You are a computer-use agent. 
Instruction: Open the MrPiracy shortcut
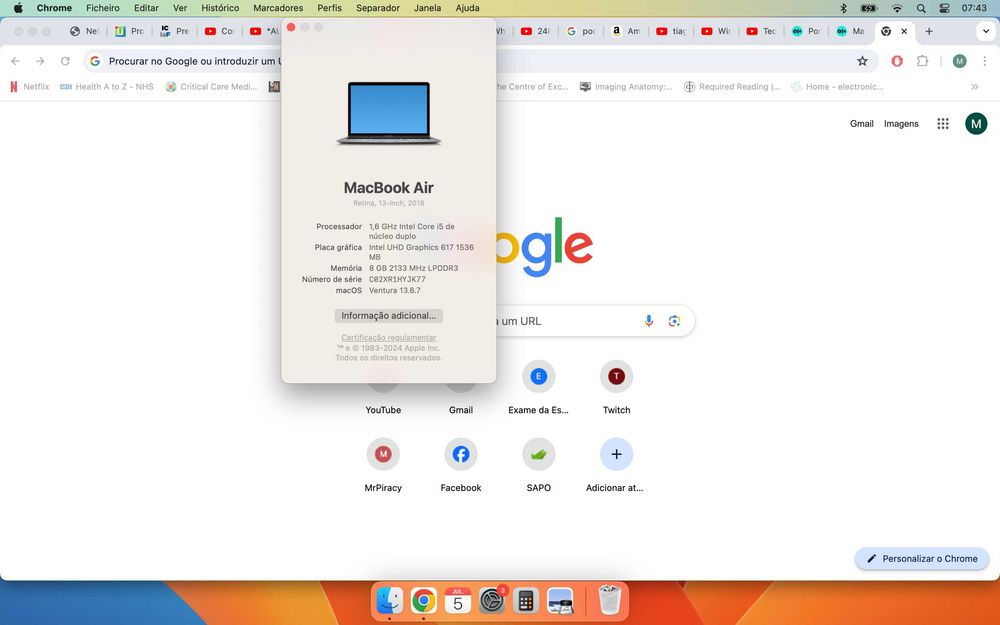(383, 466)
